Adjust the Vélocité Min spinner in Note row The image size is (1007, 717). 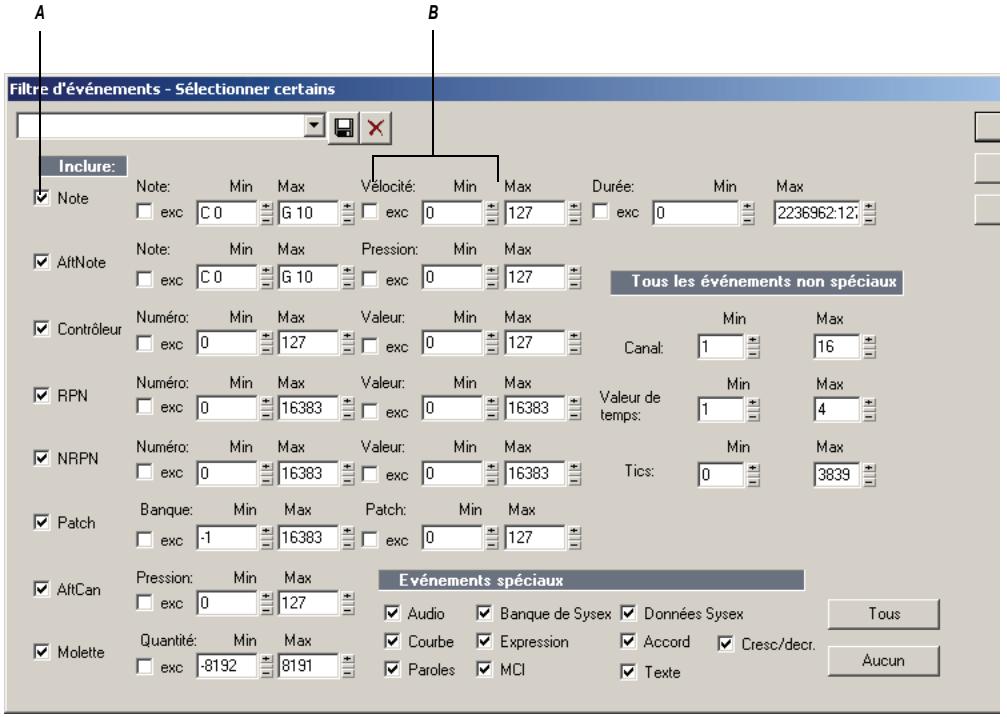click(x=492, y=213)
